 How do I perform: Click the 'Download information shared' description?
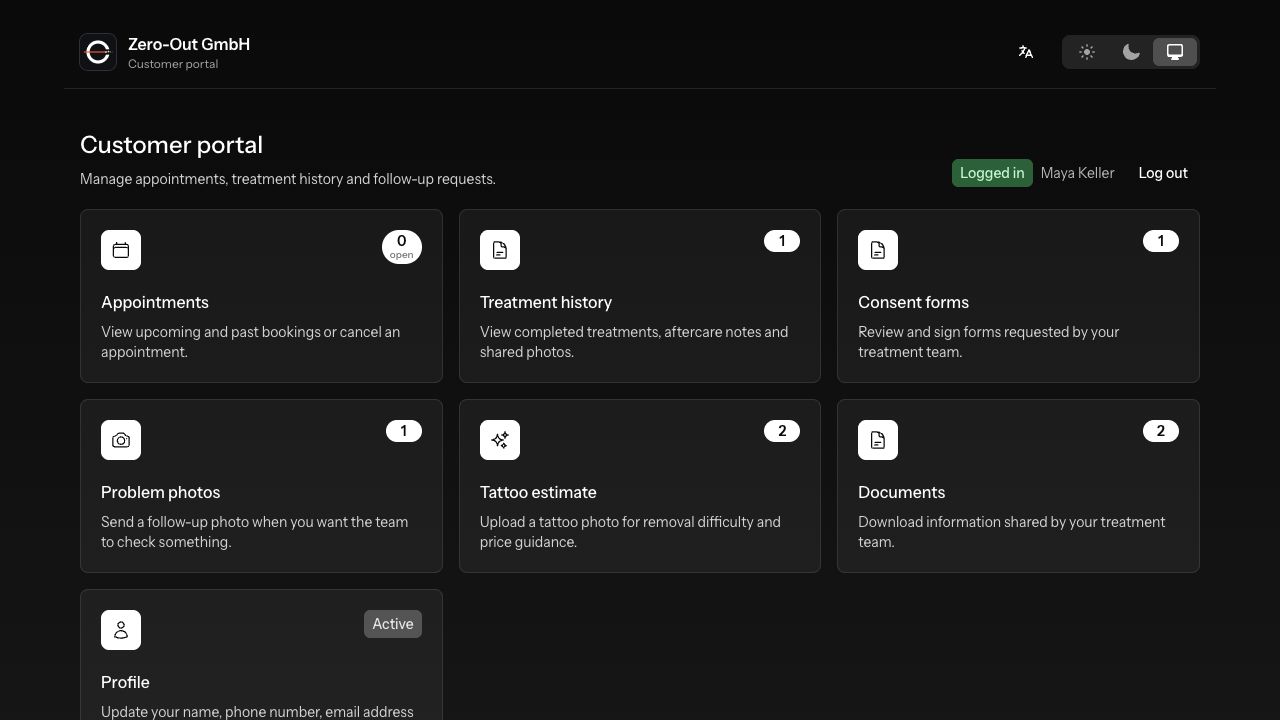(1011, 532)
